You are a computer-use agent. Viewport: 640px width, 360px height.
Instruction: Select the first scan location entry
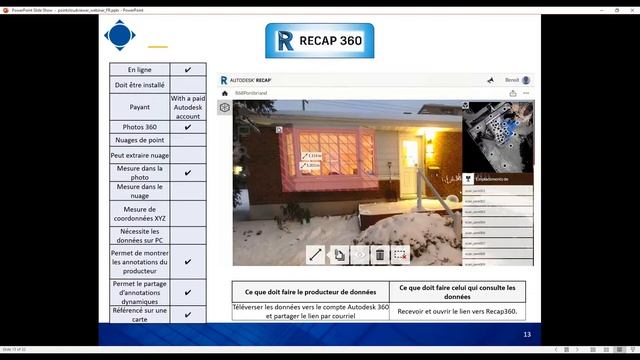(498, 191)
